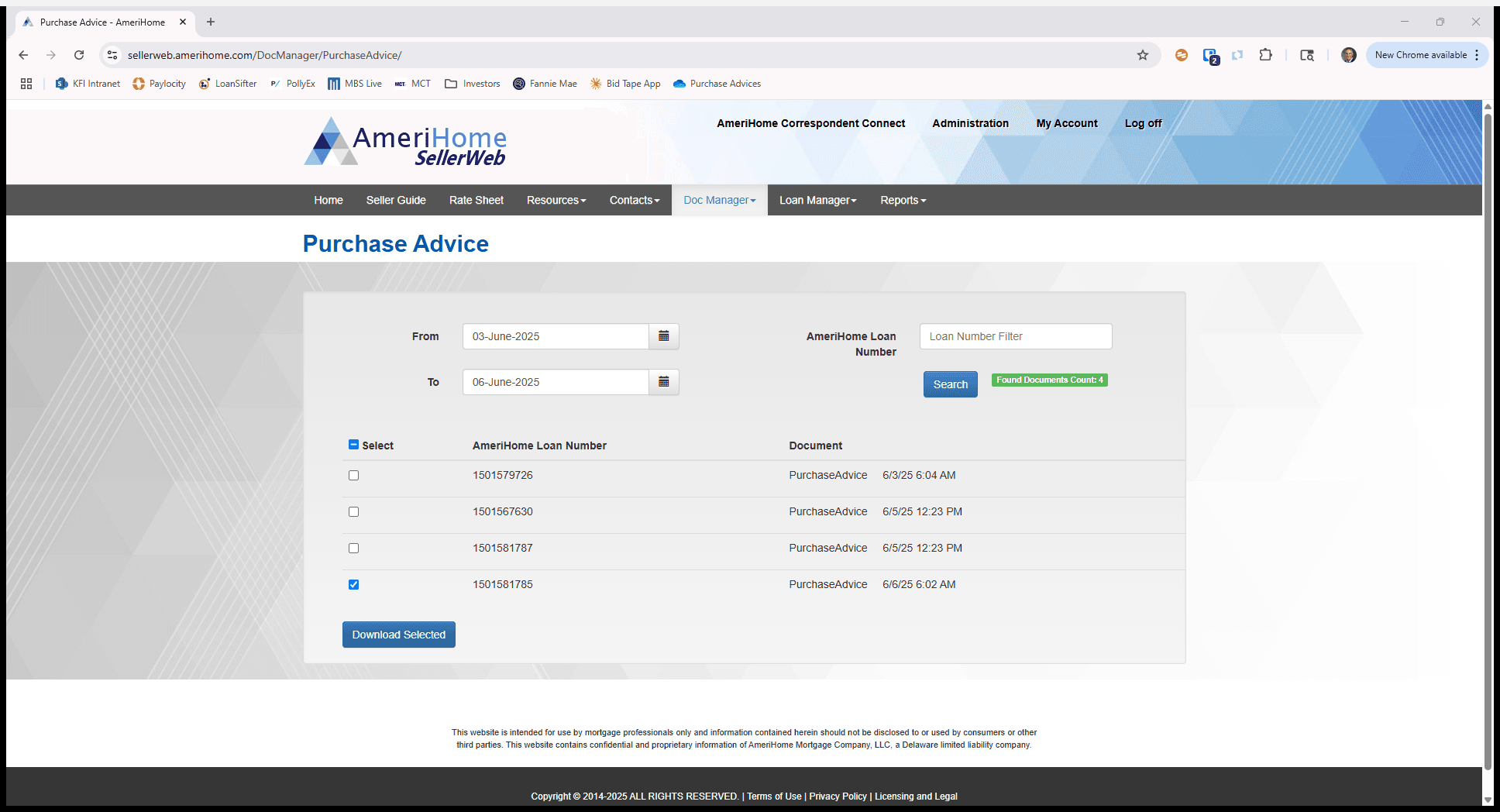Click the orange extension icon in toolbar

pyautogui.click(x=1182, y=55)
